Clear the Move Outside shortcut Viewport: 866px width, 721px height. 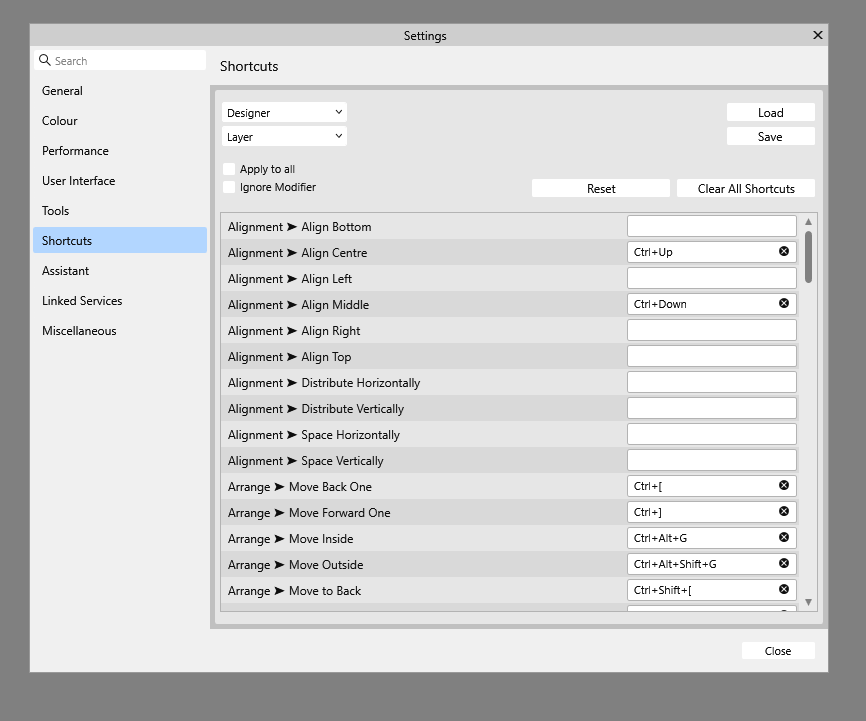click(784, 563)
